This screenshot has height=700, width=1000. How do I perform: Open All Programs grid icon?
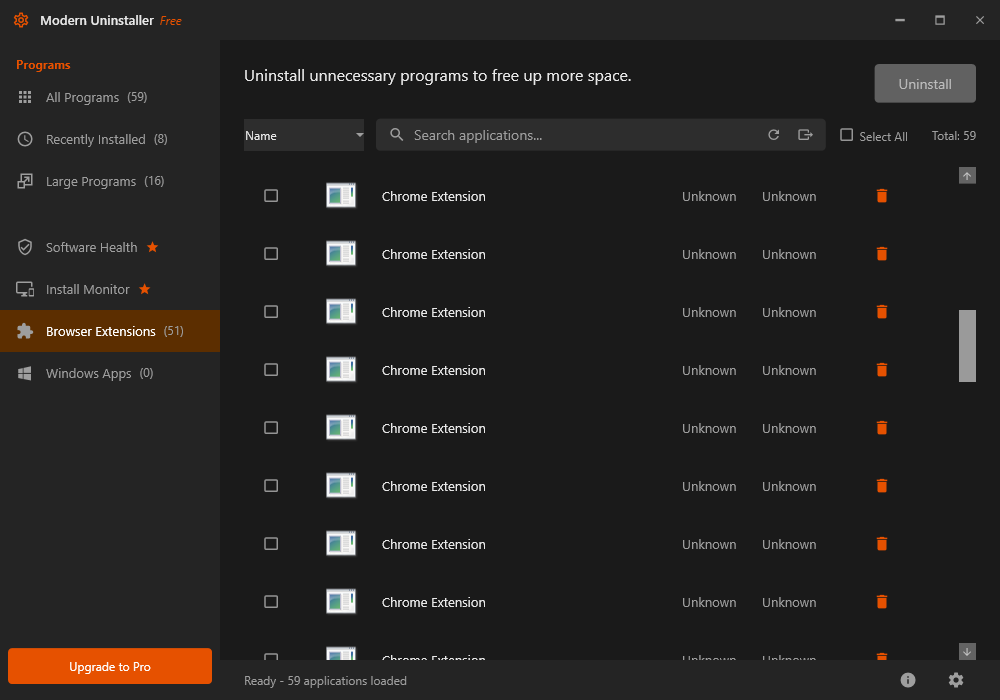click(x=25, y=97)
